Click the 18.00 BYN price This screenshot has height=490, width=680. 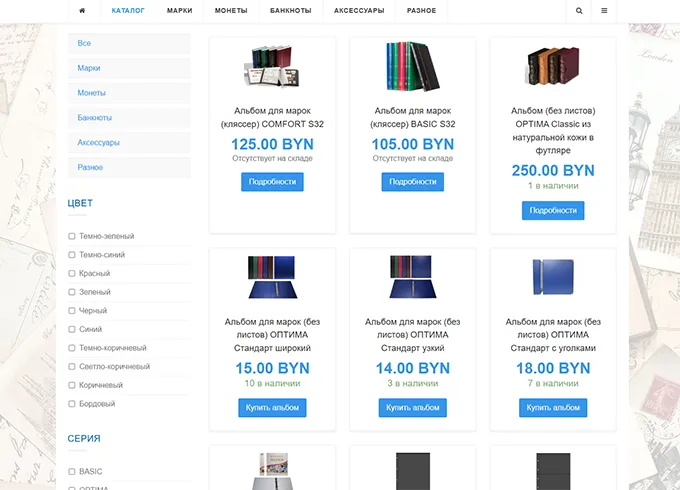tap(553, 369)
